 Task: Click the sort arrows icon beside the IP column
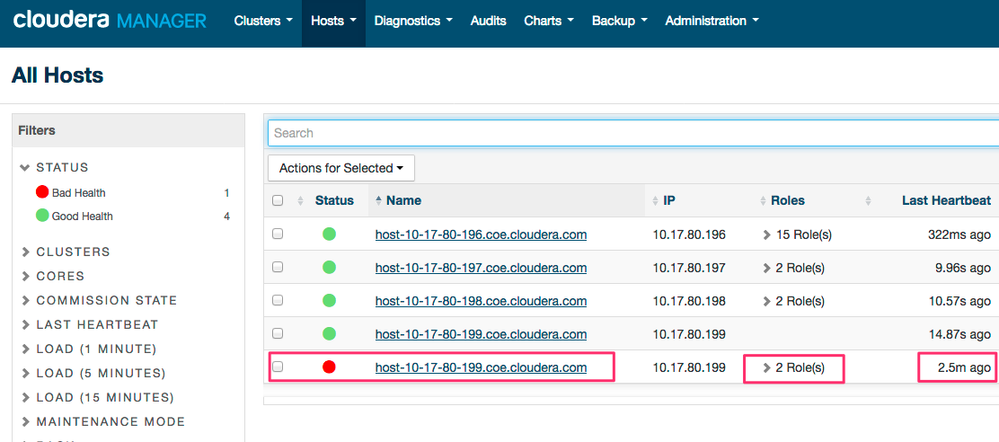pyautogui.click(x=654, y=201)
